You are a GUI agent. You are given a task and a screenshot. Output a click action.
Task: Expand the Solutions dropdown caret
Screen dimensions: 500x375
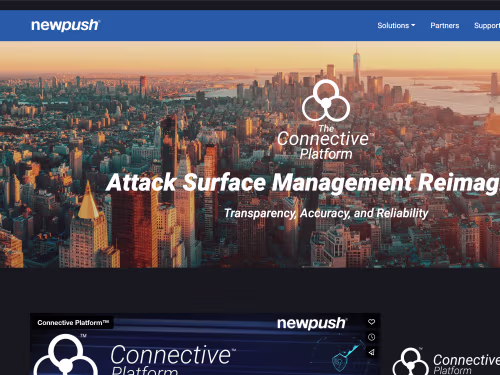pyautogui.click(x=413, y=25)
